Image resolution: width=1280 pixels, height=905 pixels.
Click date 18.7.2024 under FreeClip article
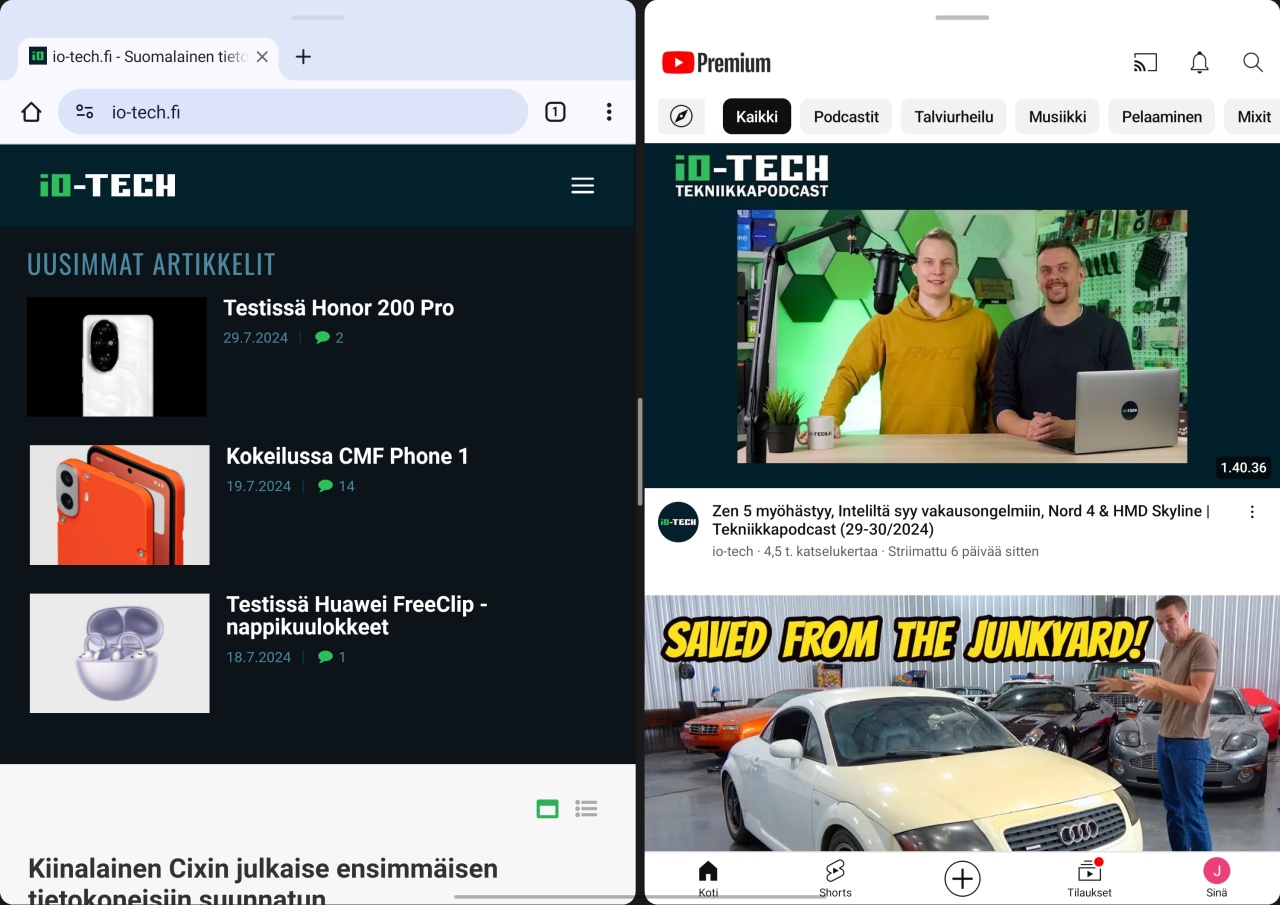point(258,657)
